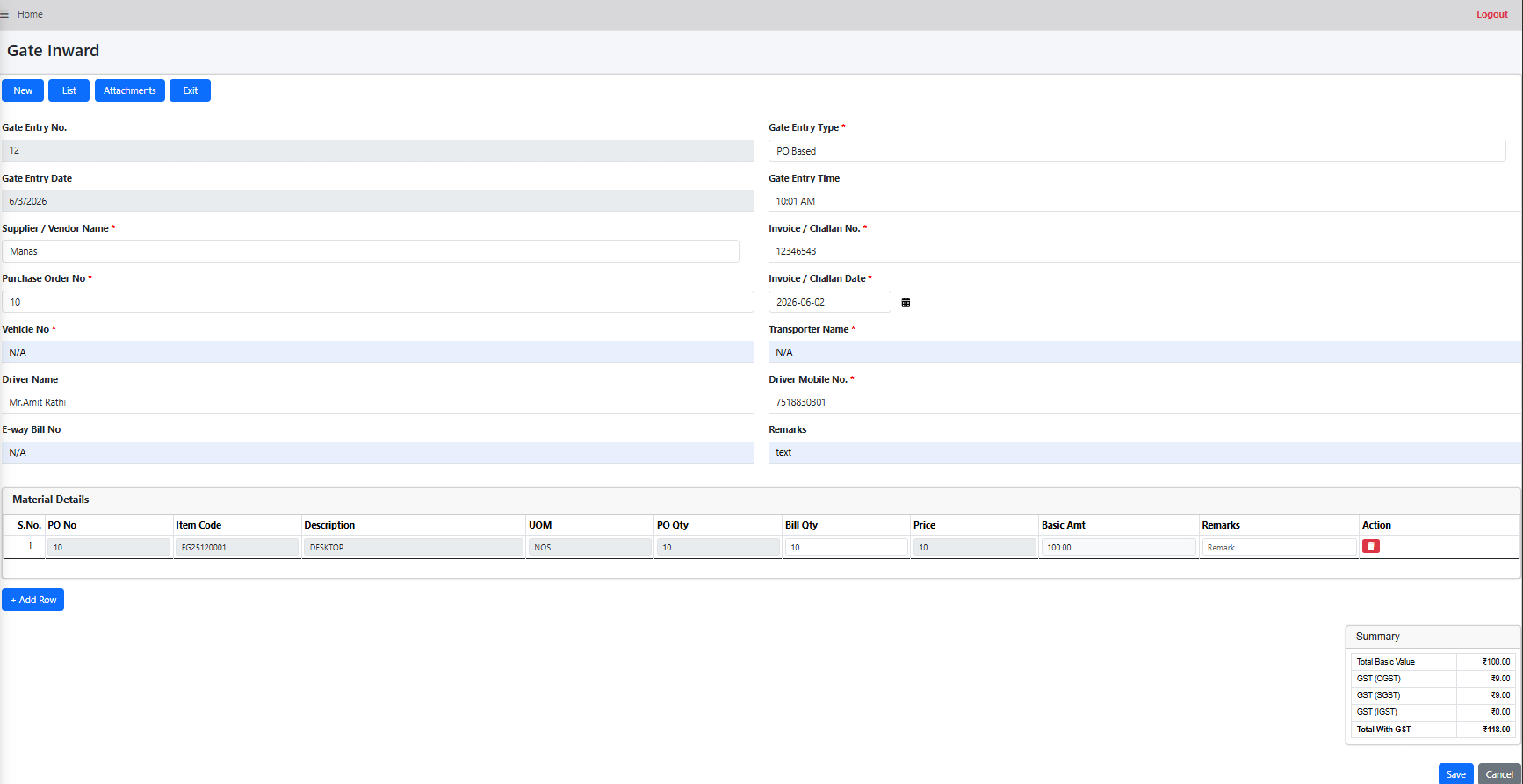Click the Material Details header

50,500
